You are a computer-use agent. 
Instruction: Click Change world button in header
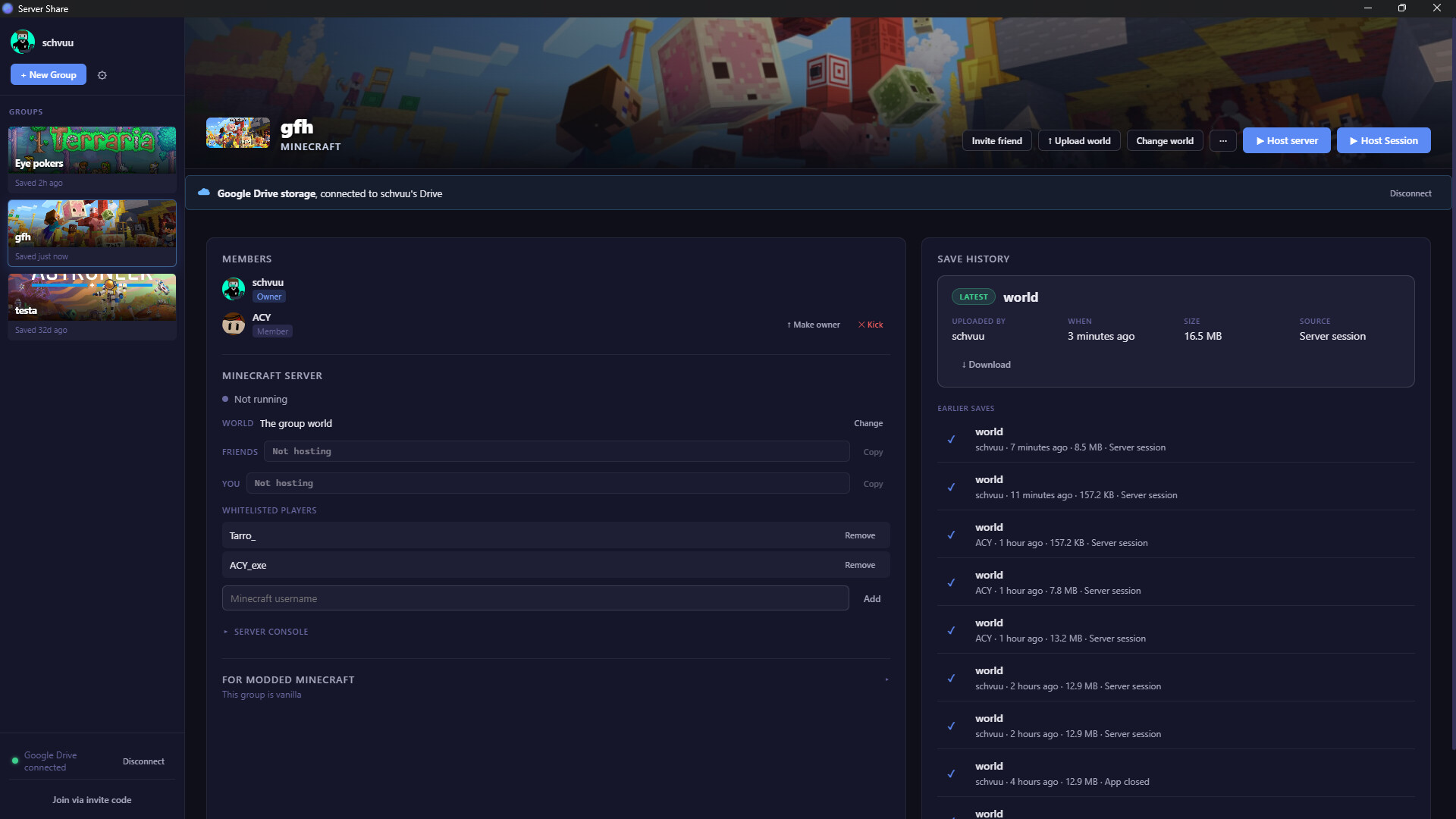pyautogui.click(x=1164, y=140)
